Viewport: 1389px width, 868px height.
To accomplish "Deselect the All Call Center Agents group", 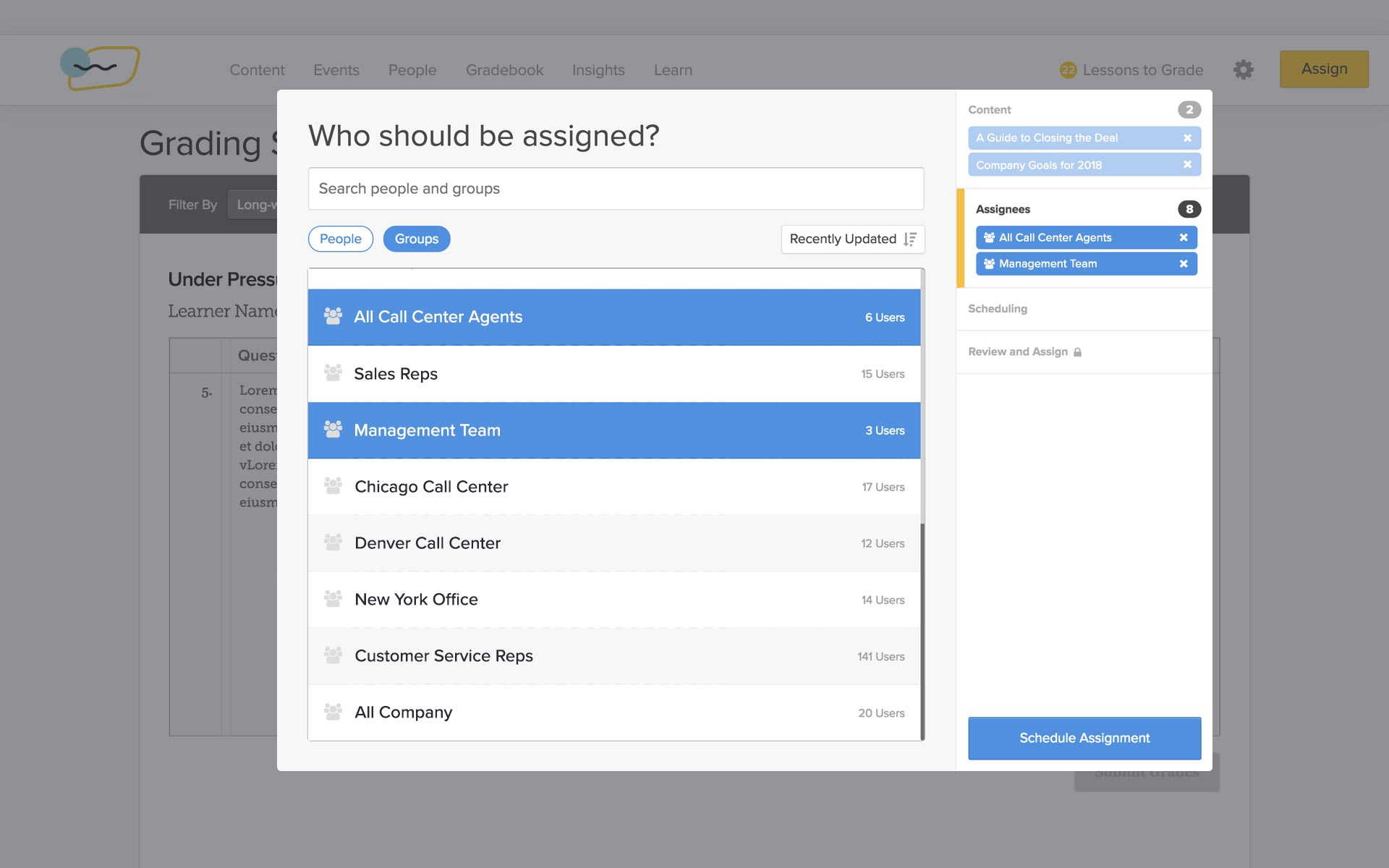I will (x=613, y=317).
